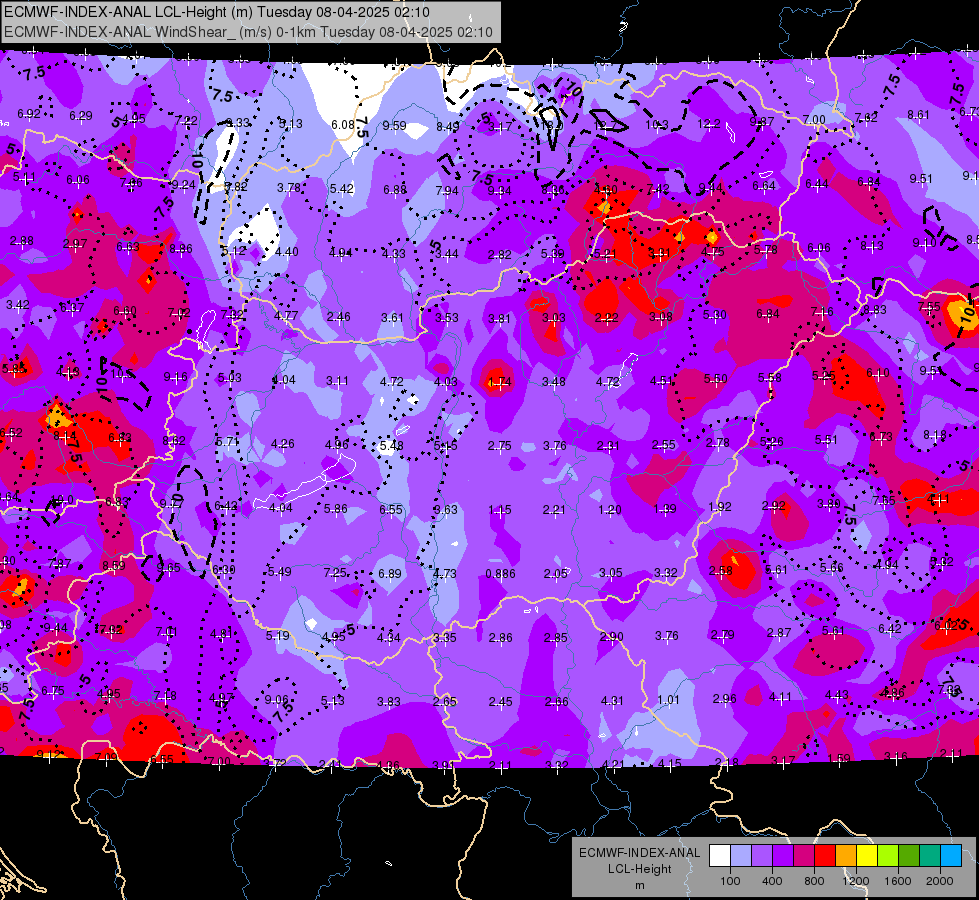Click the grid value '6.92'
The height and width of the screenshot is (900, 979).
pyautogui.click(x=29, y=114)
